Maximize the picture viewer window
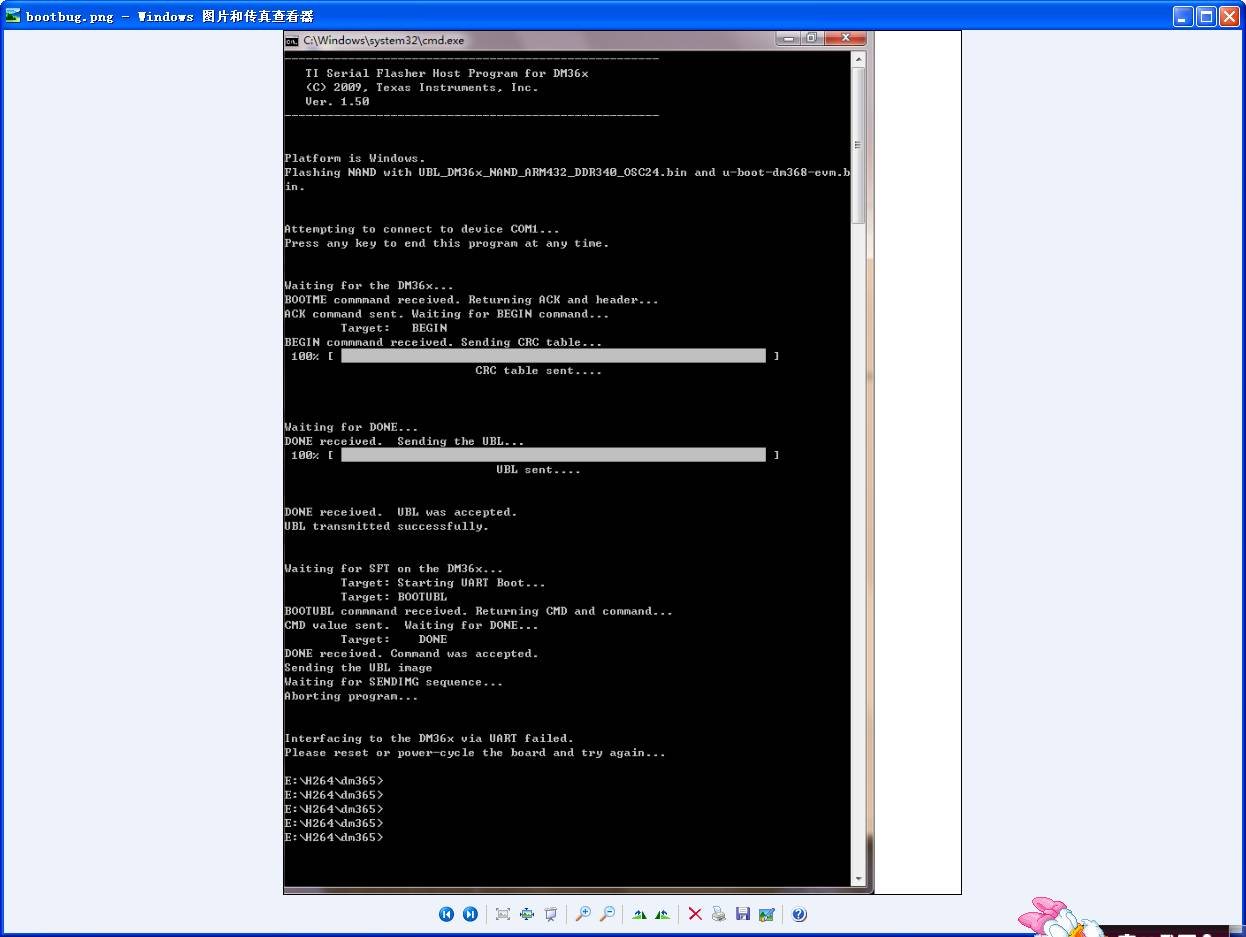Screen dimensions: 1246x937 point(1206,16)
